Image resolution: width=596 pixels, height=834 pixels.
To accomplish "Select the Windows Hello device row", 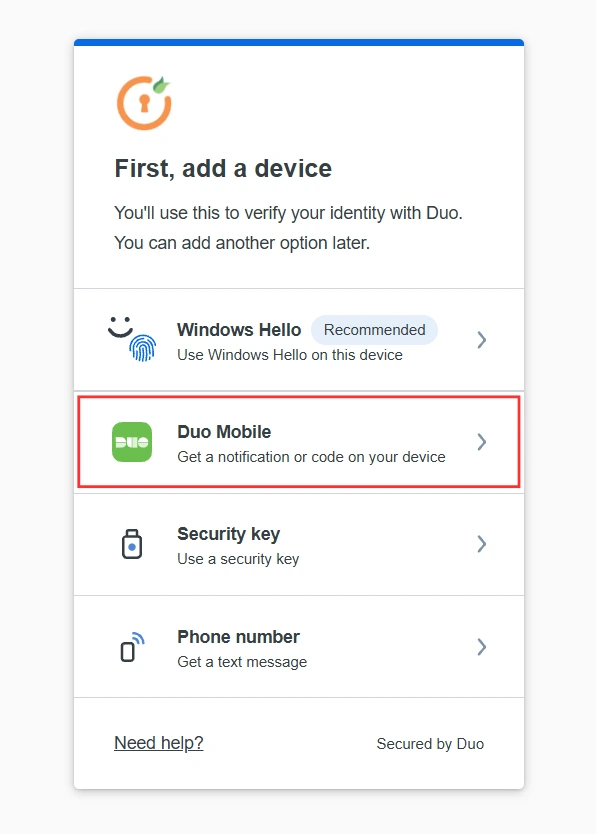I will click(x=298, y=339).
